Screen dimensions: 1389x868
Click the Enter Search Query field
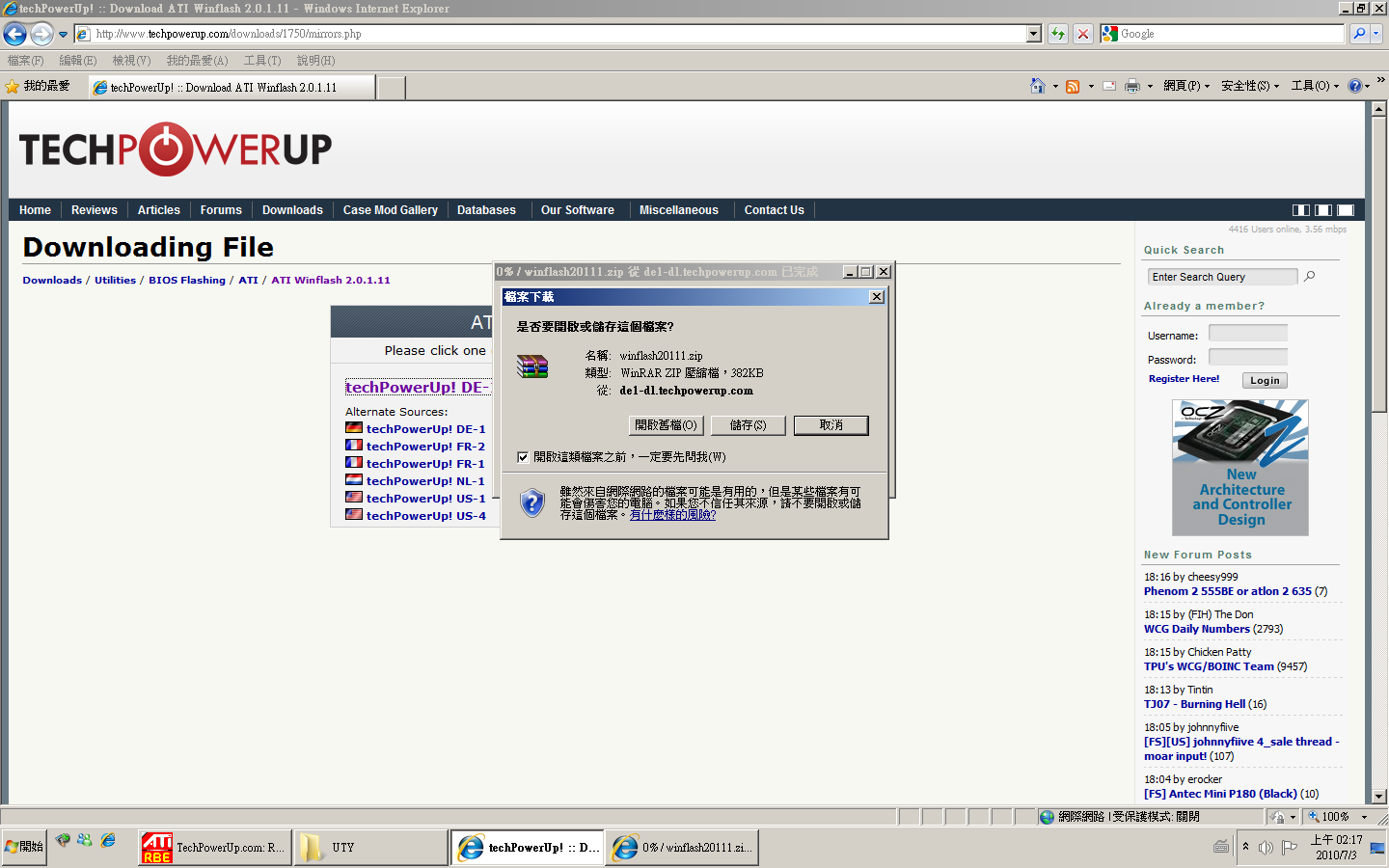click(x=1222, y=277)
